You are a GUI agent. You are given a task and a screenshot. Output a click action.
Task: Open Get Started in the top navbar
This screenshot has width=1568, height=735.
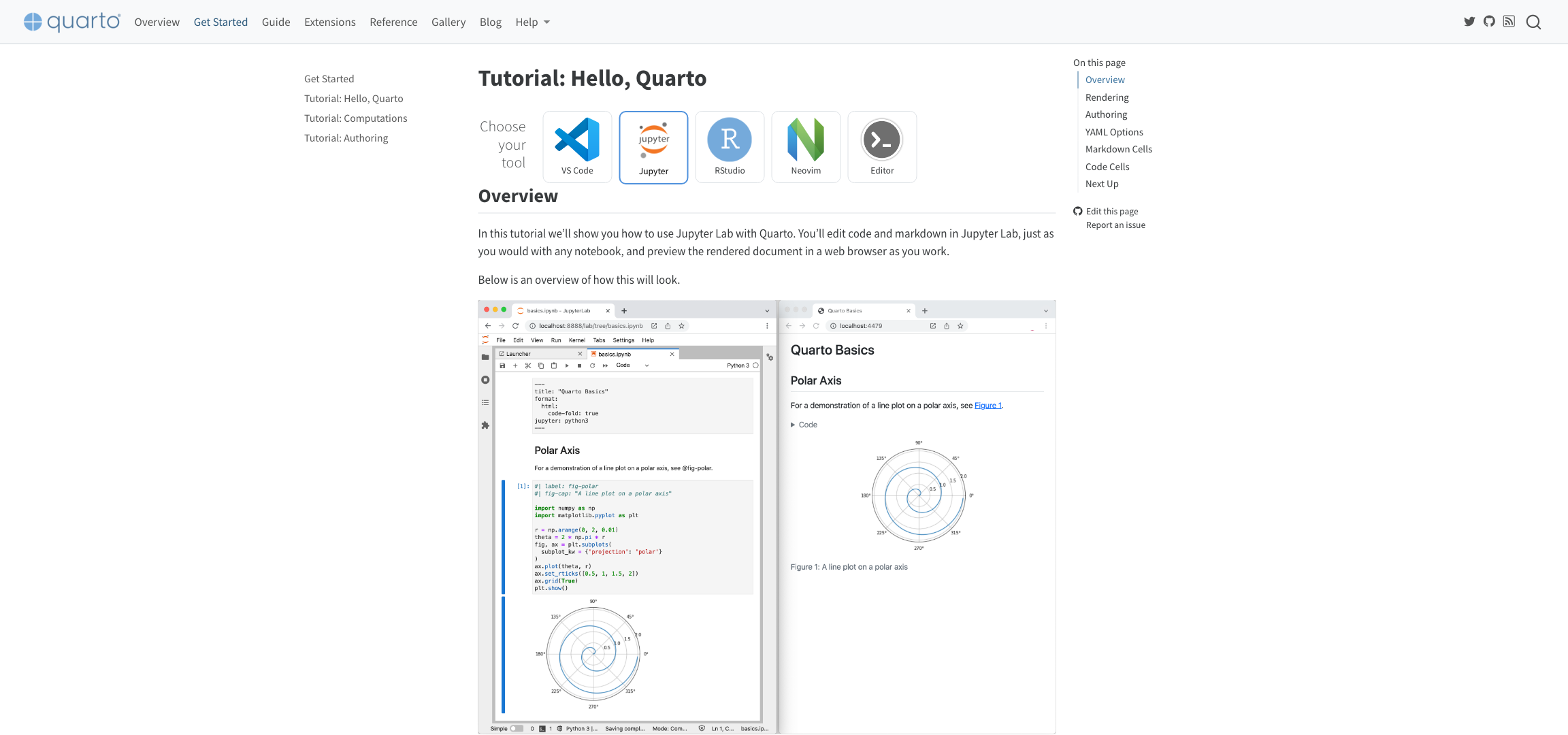coord(220,22)
